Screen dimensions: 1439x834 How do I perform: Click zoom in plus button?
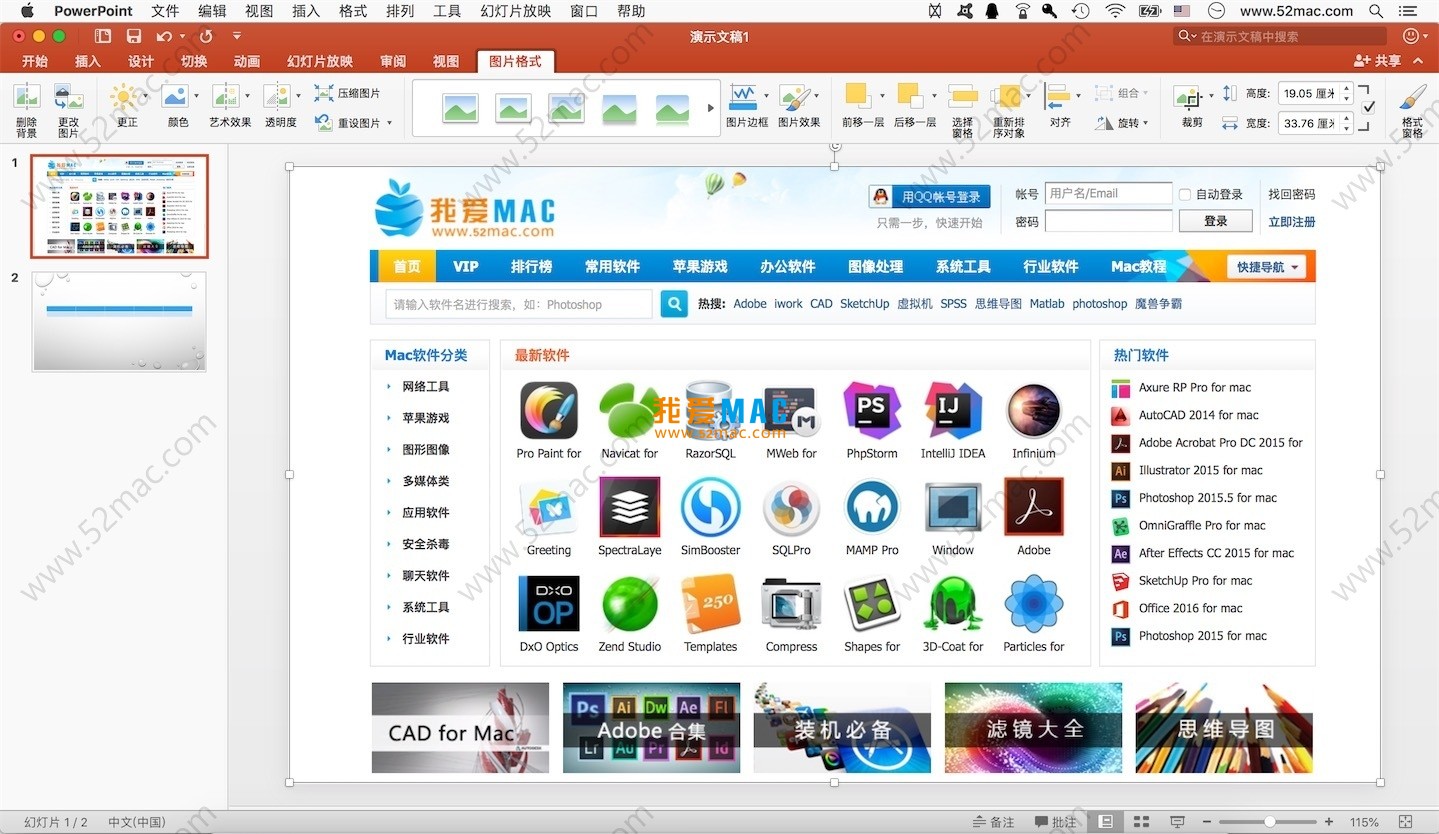click(x=1329, y=822)
